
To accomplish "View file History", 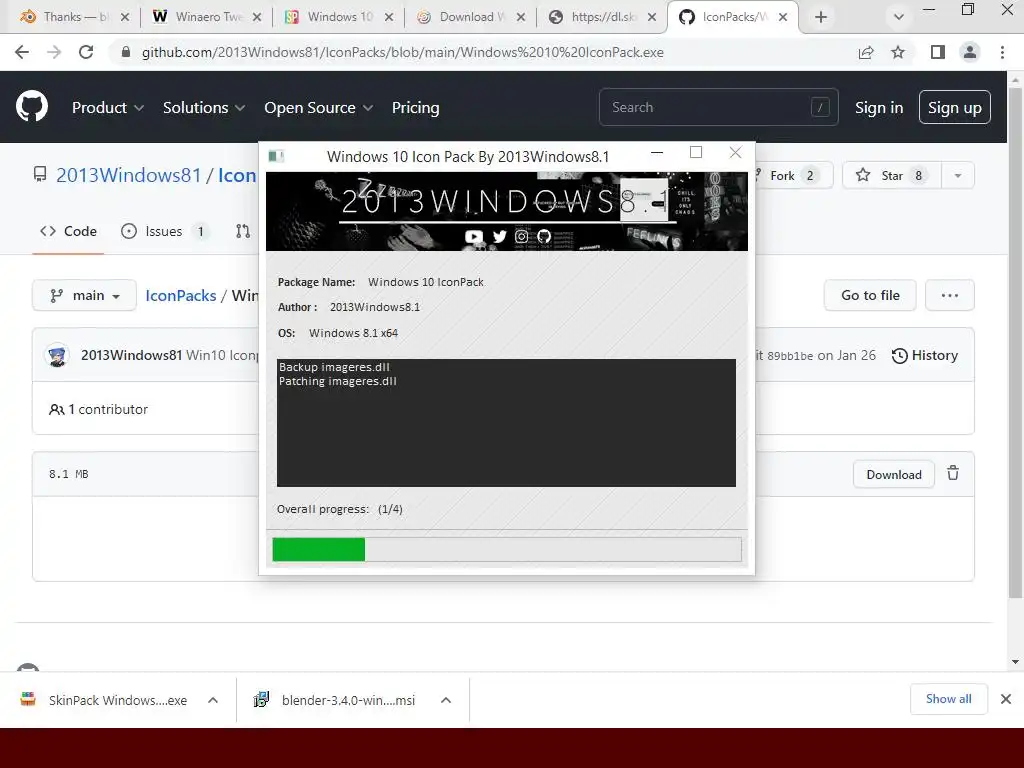I will pos(925,355).
